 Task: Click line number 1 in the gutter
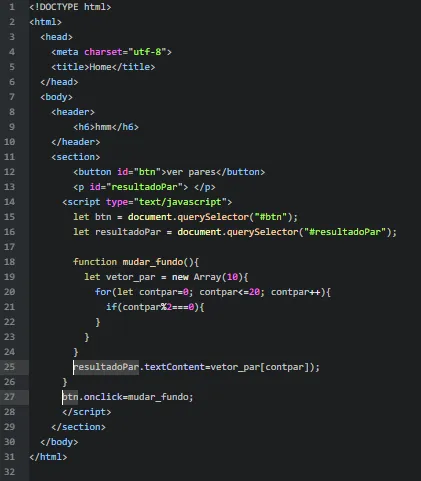pos(12,7)
